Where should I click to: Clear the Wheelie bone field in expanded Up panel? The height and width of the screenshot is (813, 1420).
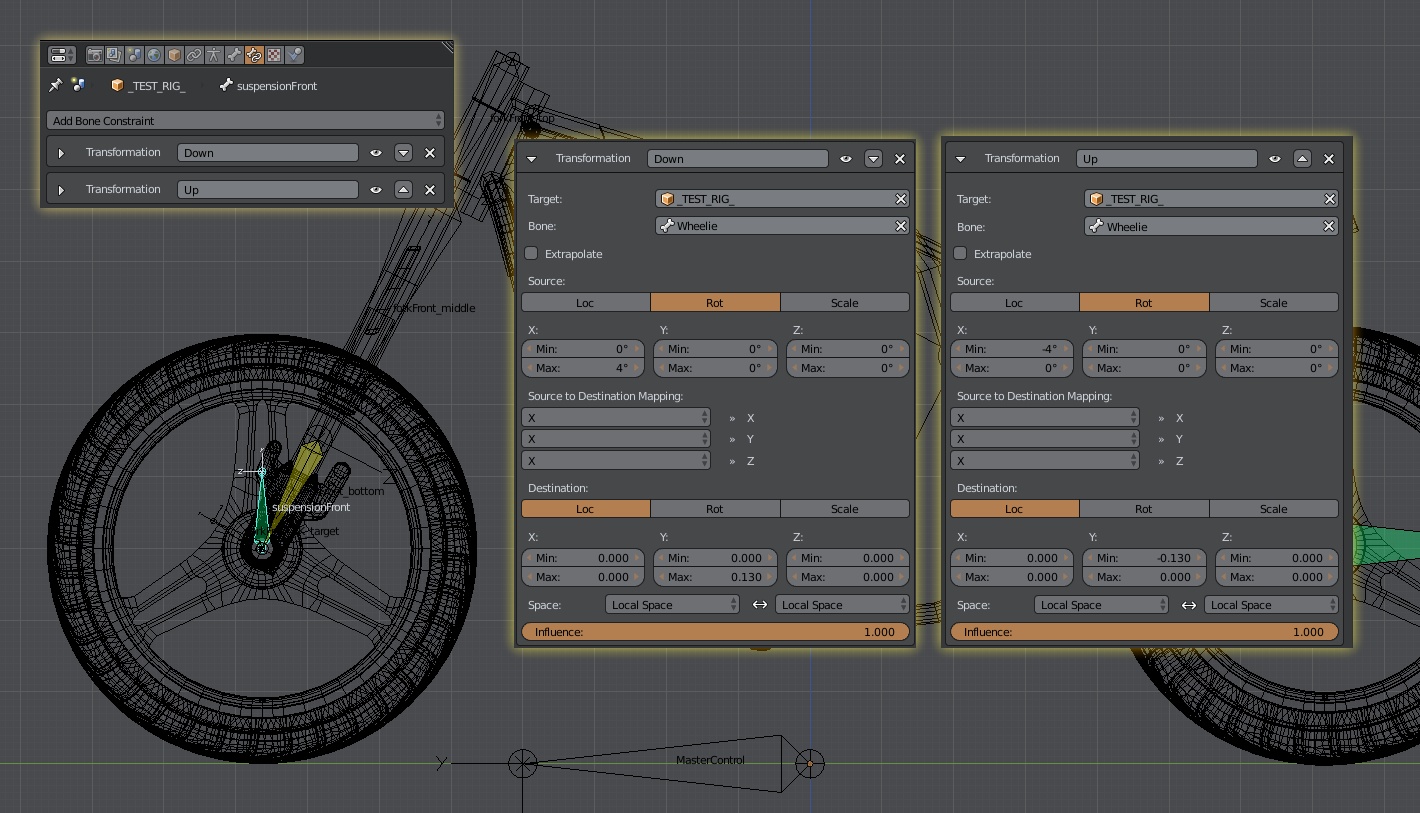[x=1330, y=227]
